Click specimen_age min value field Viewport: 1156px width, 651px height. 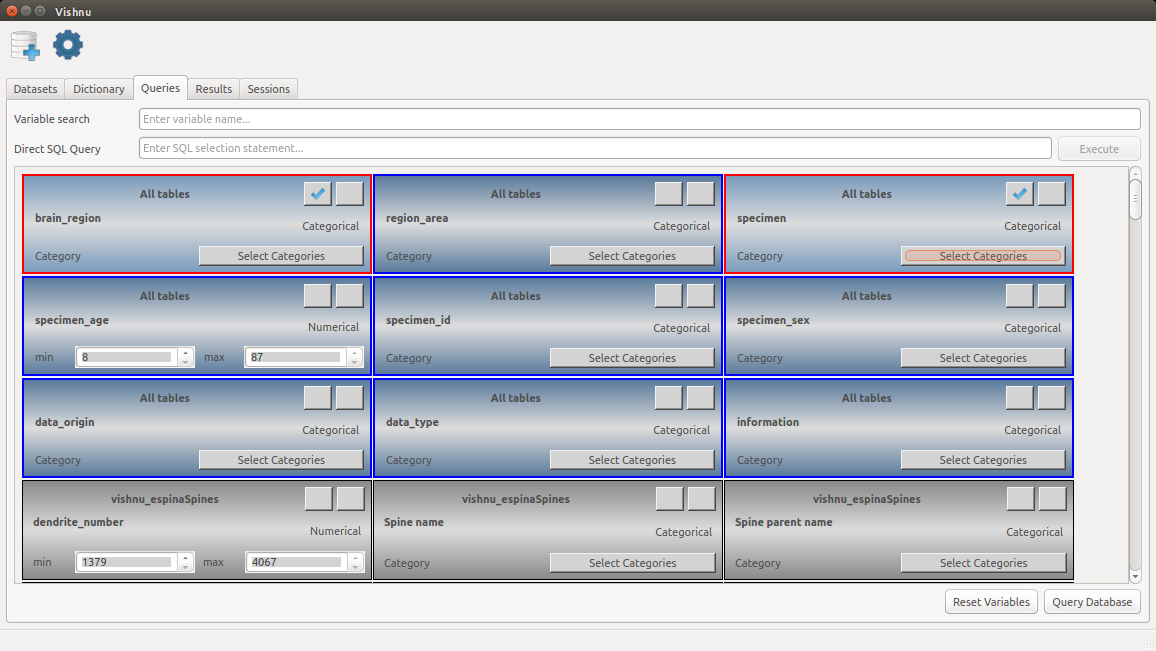click(x=127, y=357)
